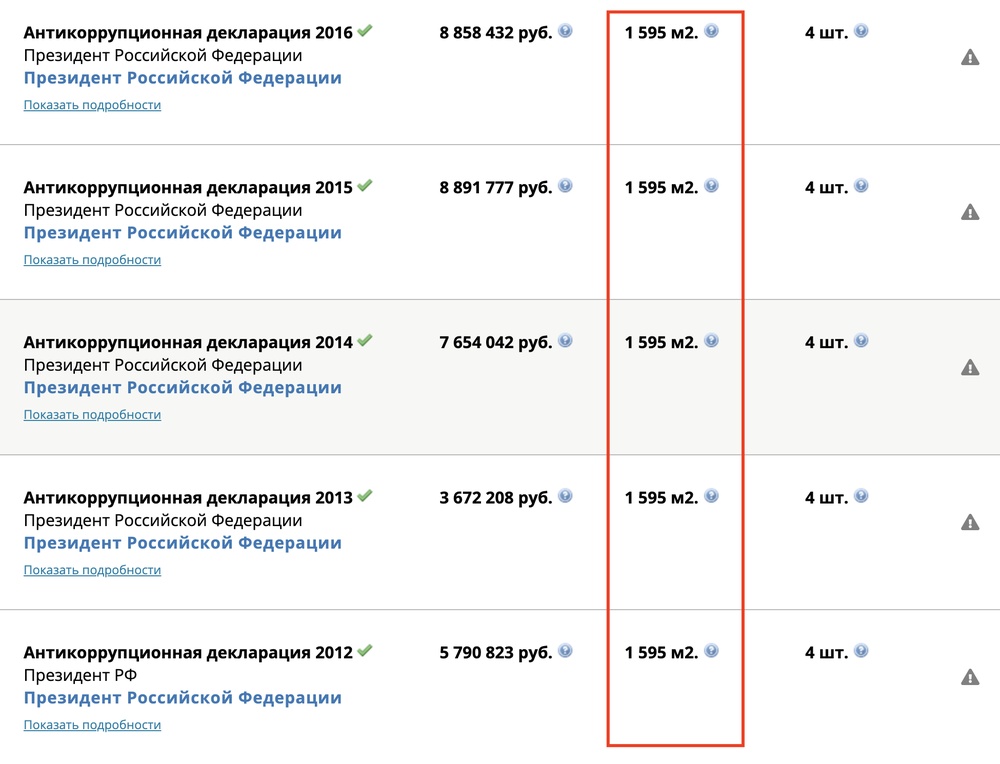Click green checkmark next to 2013 declaration
This screenshot has width=1000, height=764.
[365, 496]
